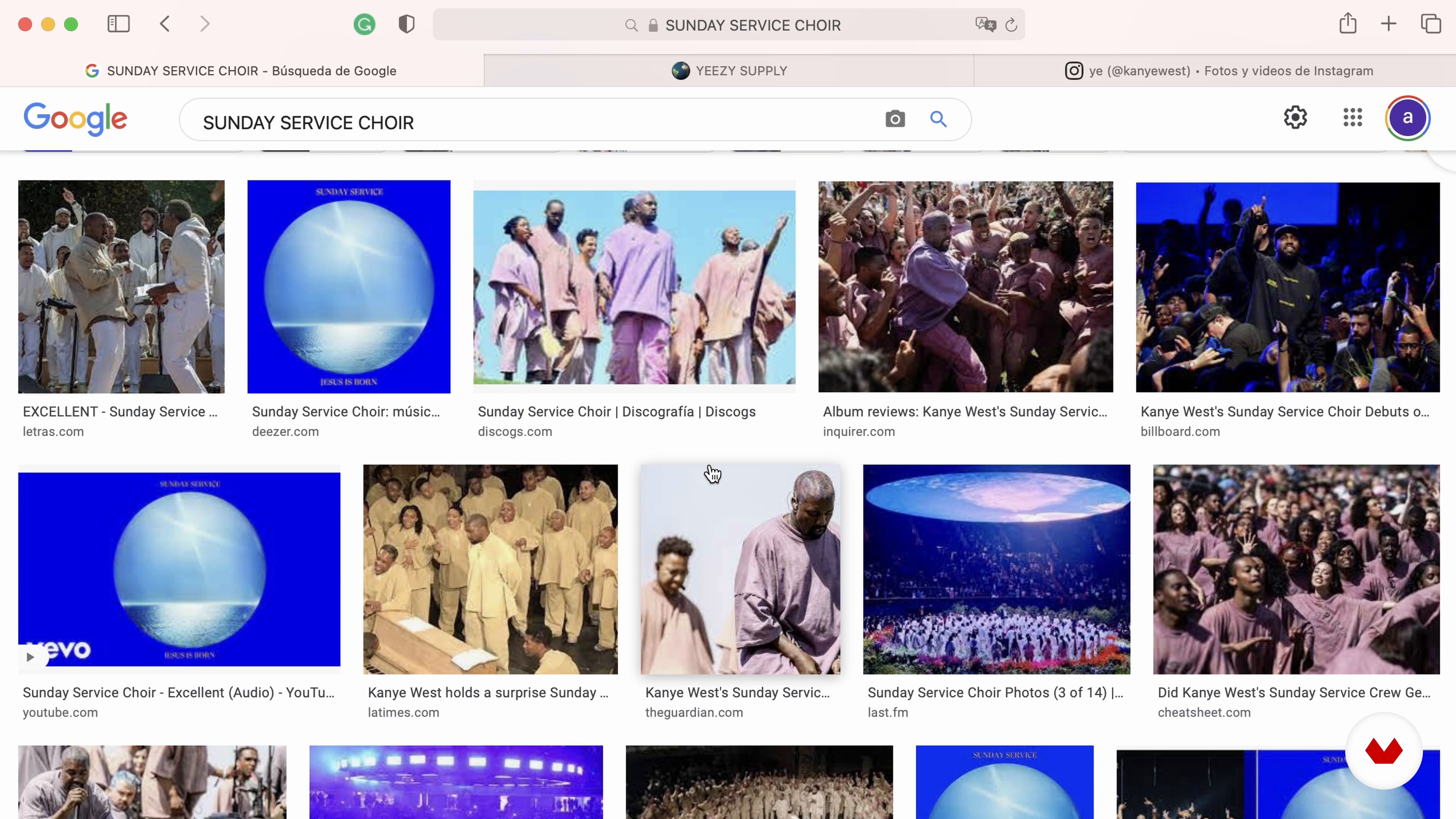Click the red floating badge icon

pyautogui.click(x=1384, y=751)
